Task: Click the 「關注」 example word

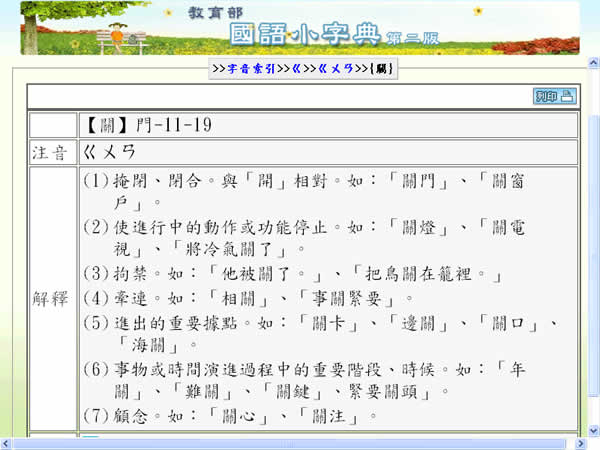Action: click(x=329, y=416)
